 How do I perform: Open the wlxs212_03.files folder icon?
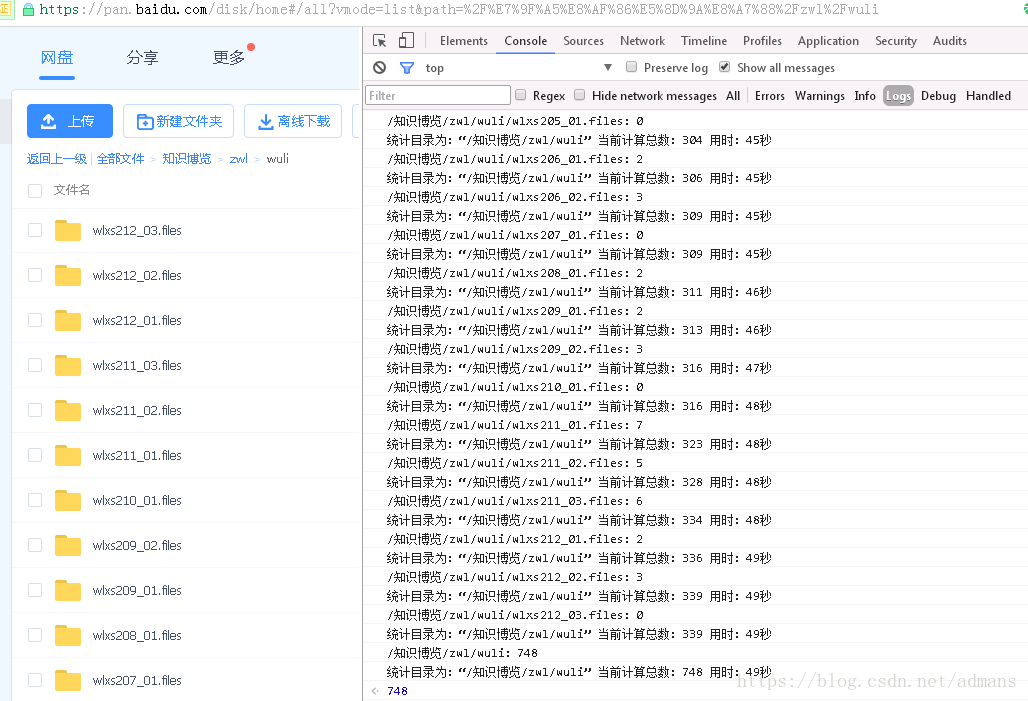[x=68, y=231]
